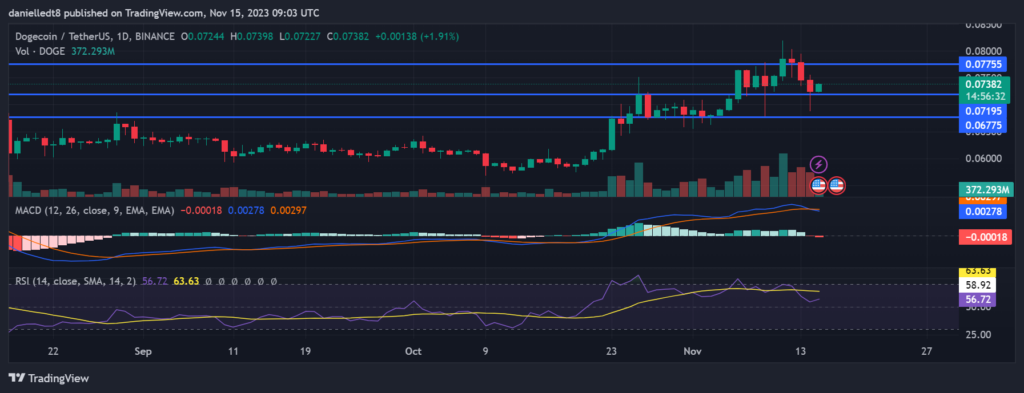Click the blue 0.00278 MACD axis label
The height and width of the screenshot is (393, 1024).
click(x=984, y=212)
